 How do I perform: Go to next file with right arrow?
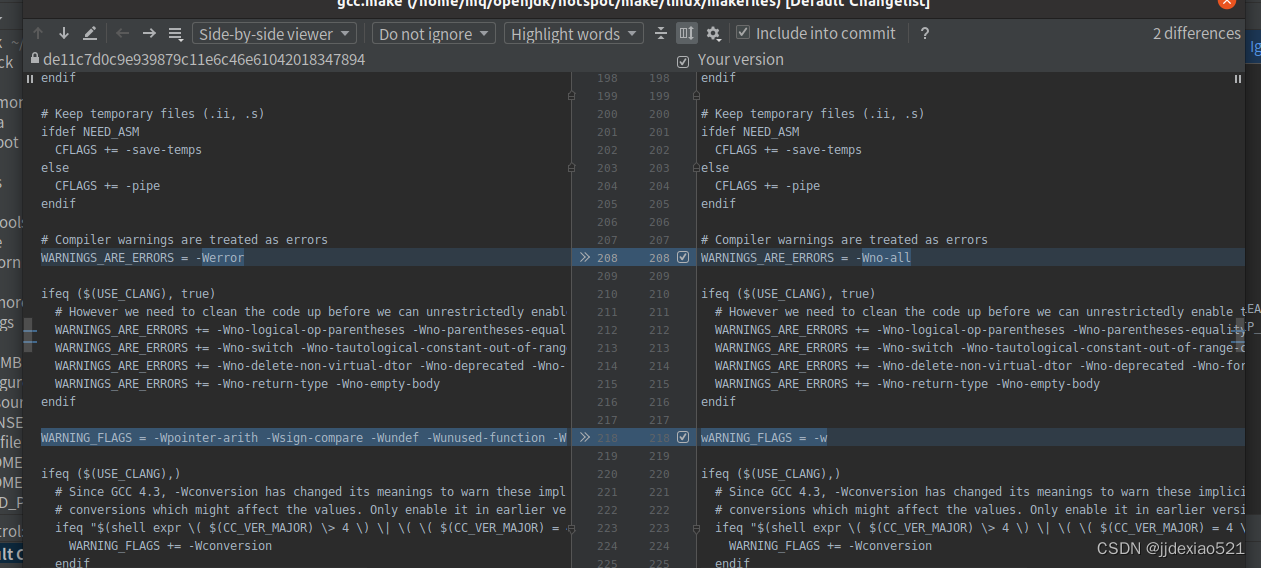149,33
